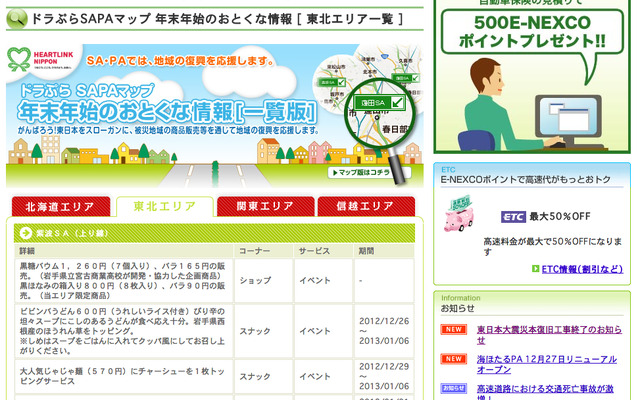Click the 年末年始のおとくな情報[一覧版] banner title
Screen dimensions: 640x400
pyautogui.click(x=167, y=112)
